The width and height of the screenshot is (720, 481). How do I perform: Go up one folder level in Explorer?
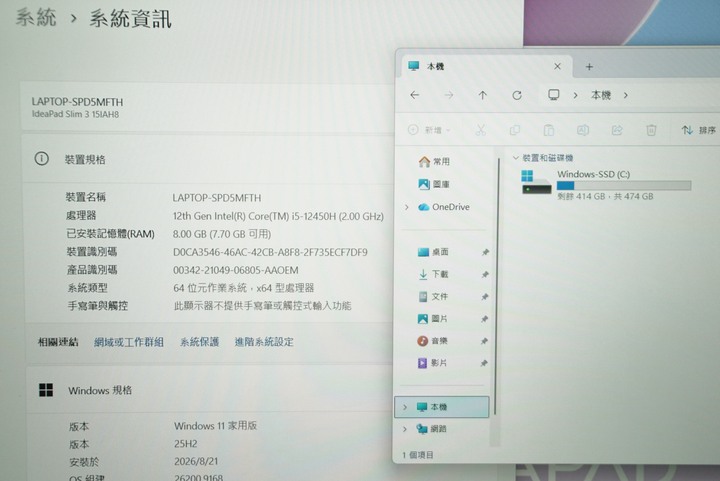(x=482, y=95)
